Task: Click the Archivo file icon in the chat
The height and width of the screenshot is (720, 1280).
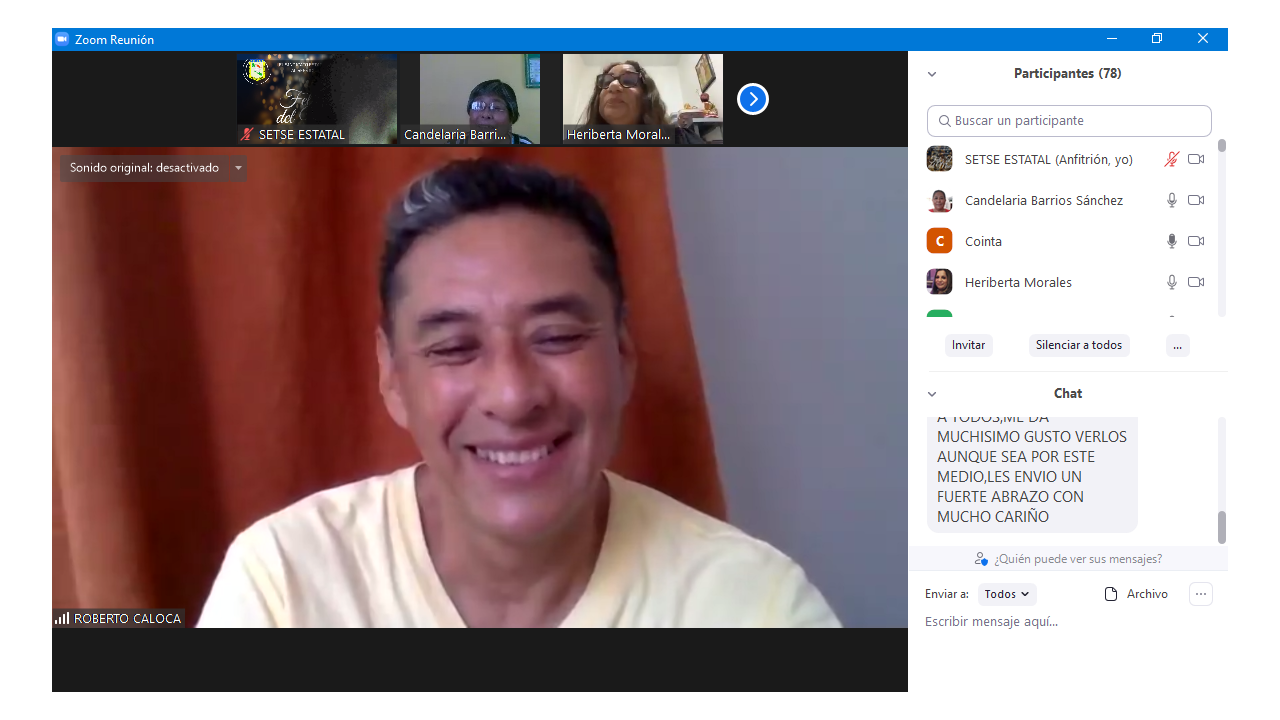Action: coord(1111,594)
